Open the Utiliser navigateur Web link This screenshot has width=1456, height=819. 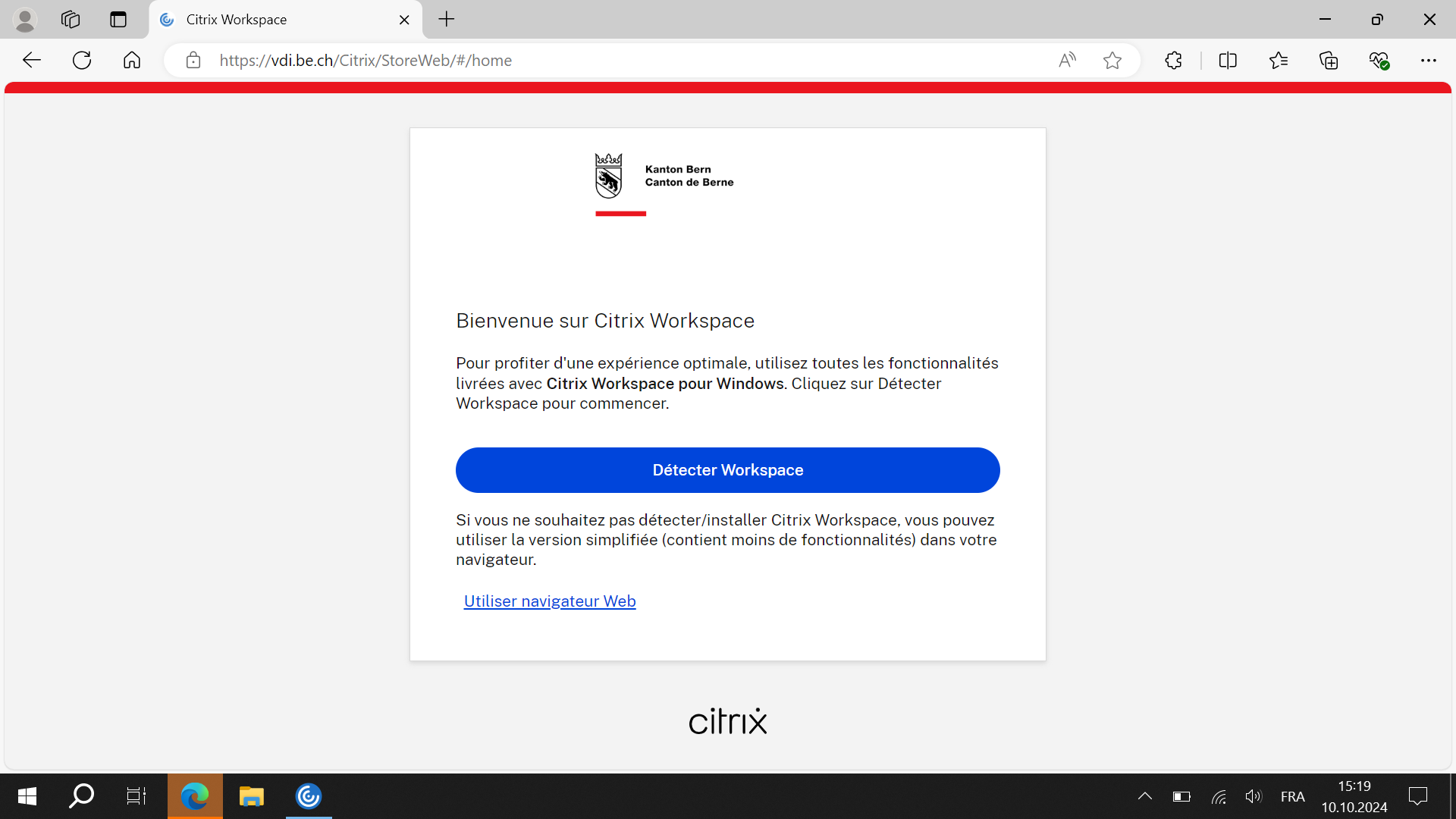(x=550, y=601)
